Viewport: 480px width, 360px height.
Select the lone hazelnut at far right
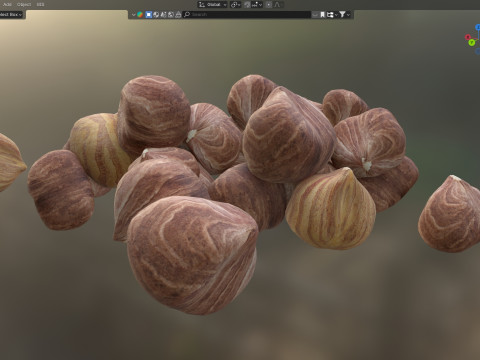click(450, 214)
